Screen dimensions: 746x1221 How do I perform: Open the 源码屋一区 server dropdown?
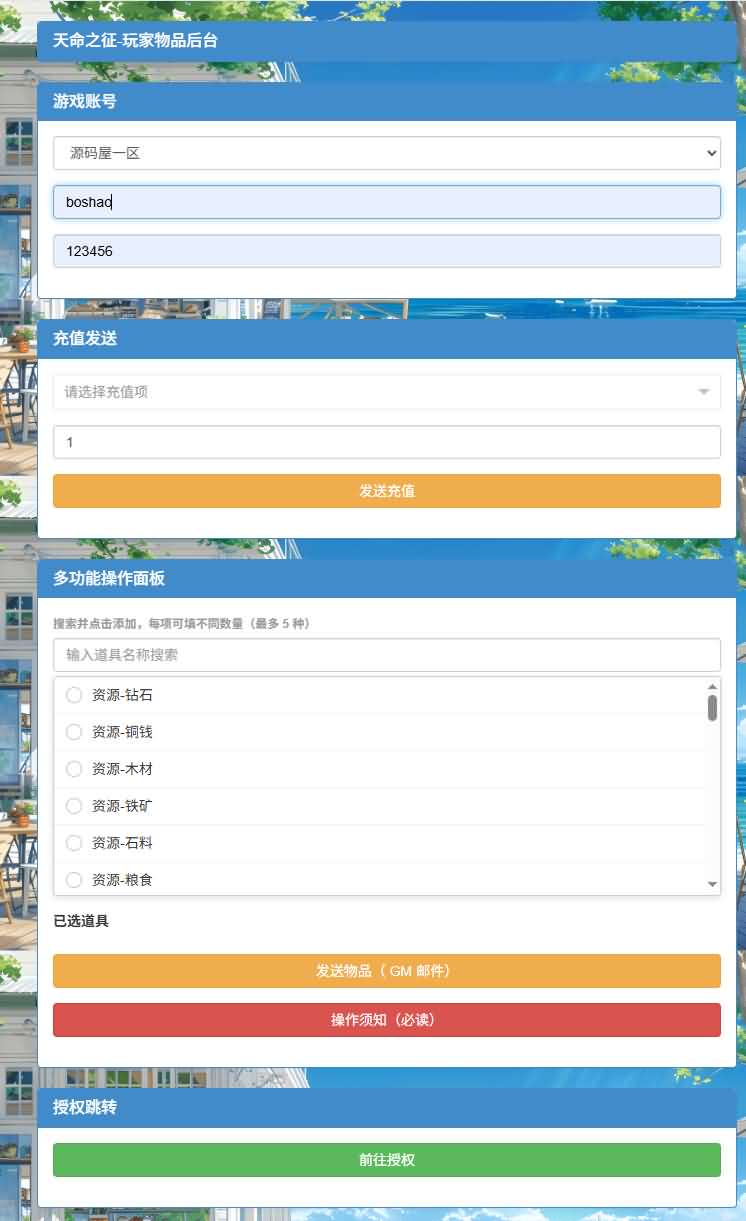tap(386, 153)
